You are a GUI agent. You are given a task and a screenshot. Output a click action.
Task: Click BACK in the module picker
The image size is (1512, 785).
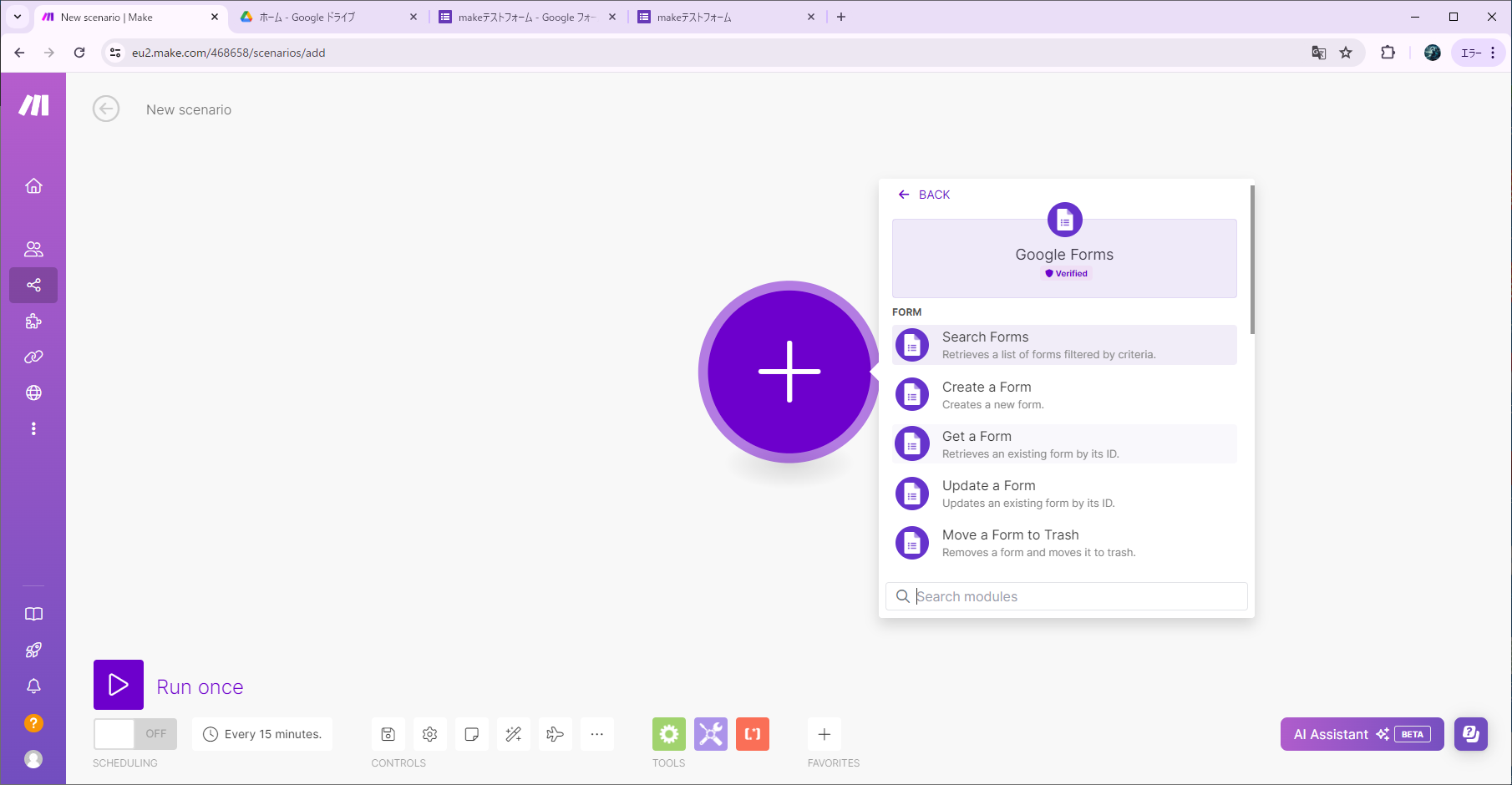click(x=924, y=195)
